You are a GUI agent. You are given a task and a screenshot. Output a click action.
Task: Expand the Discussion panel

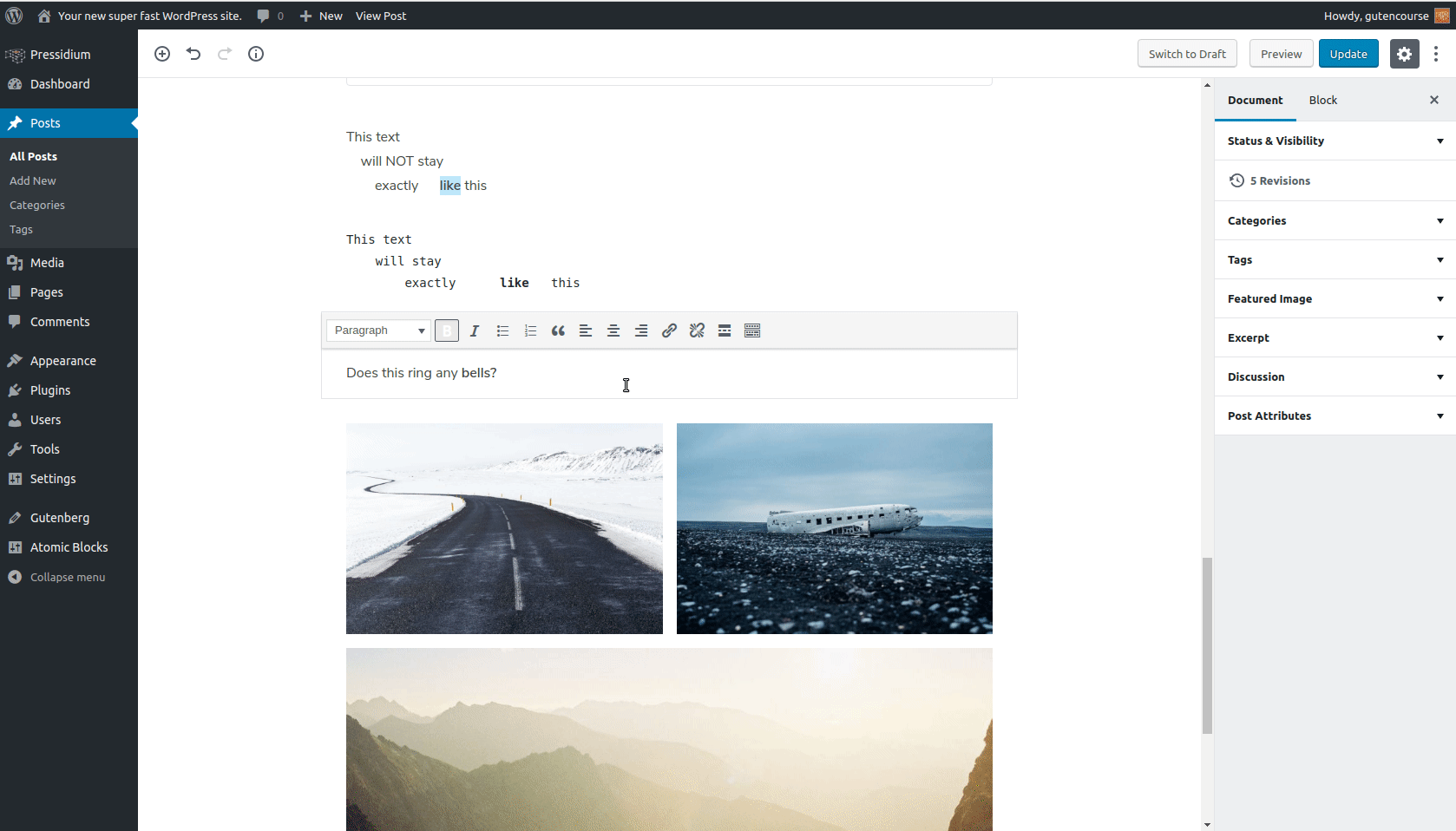(1335, 376)
